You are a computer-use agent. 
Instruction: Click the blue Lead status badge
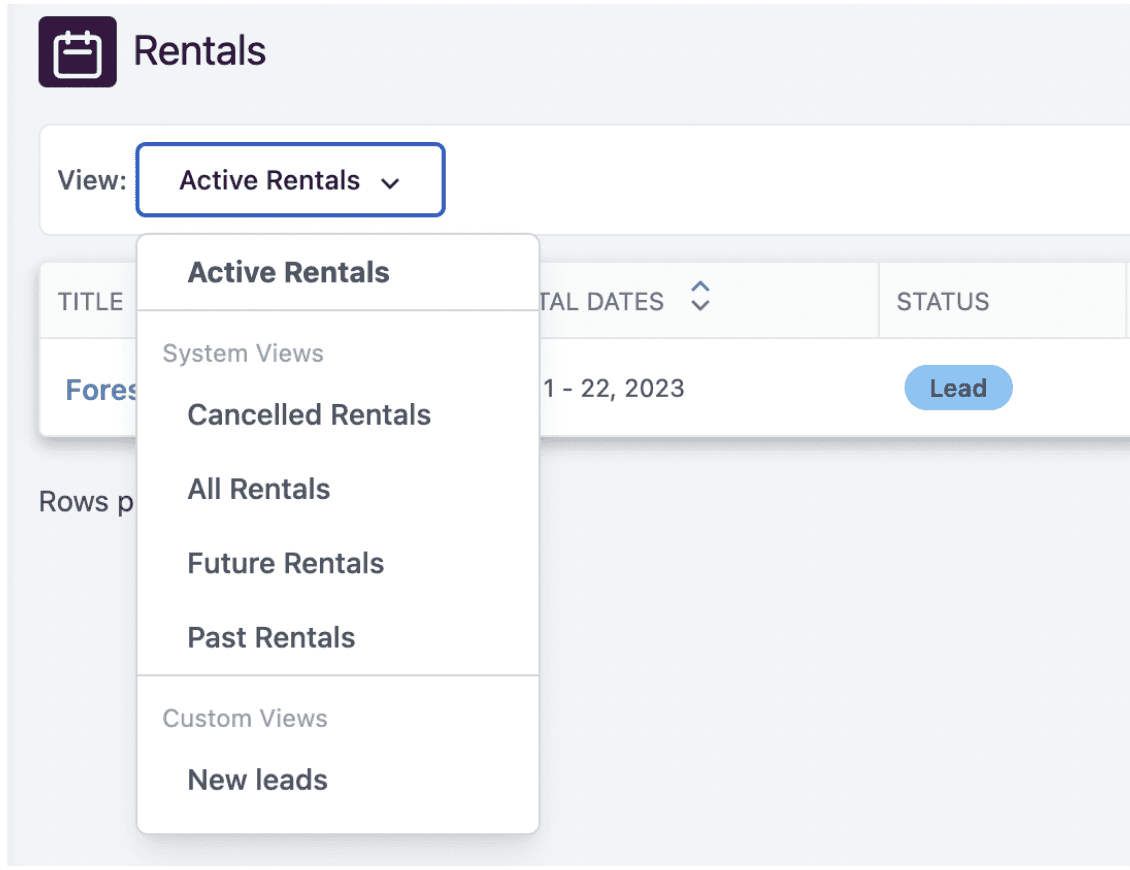point(958,388)
